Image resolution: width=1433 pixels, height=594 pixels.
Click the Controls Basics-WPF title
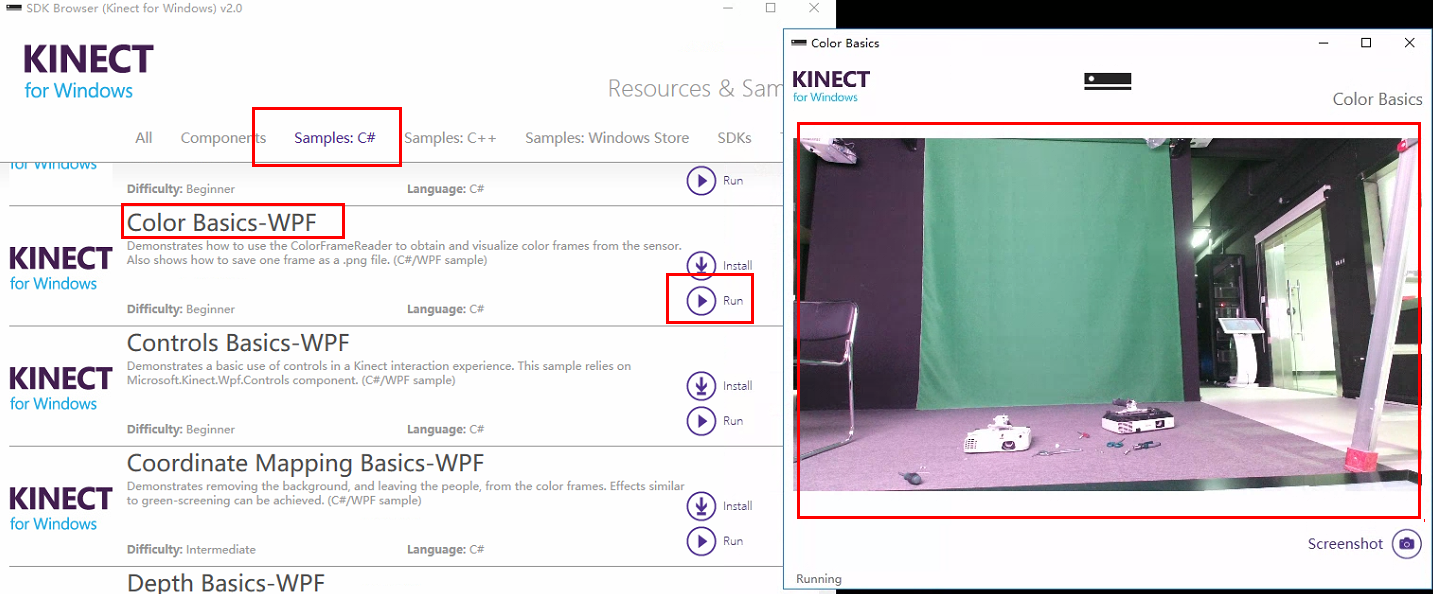tap(238, 343)
